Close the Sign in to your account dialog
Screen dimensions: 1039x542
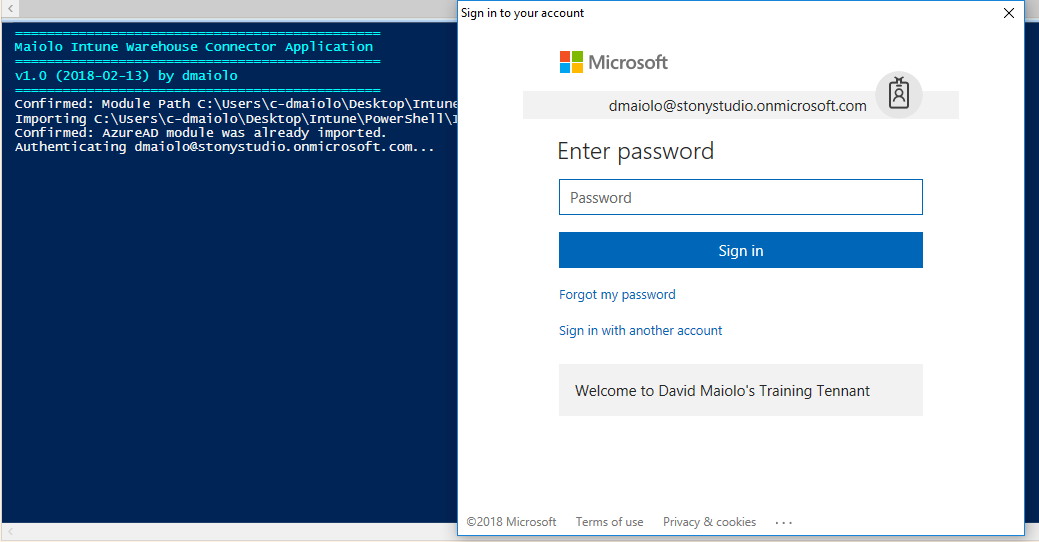click(x=1009, y=13)
